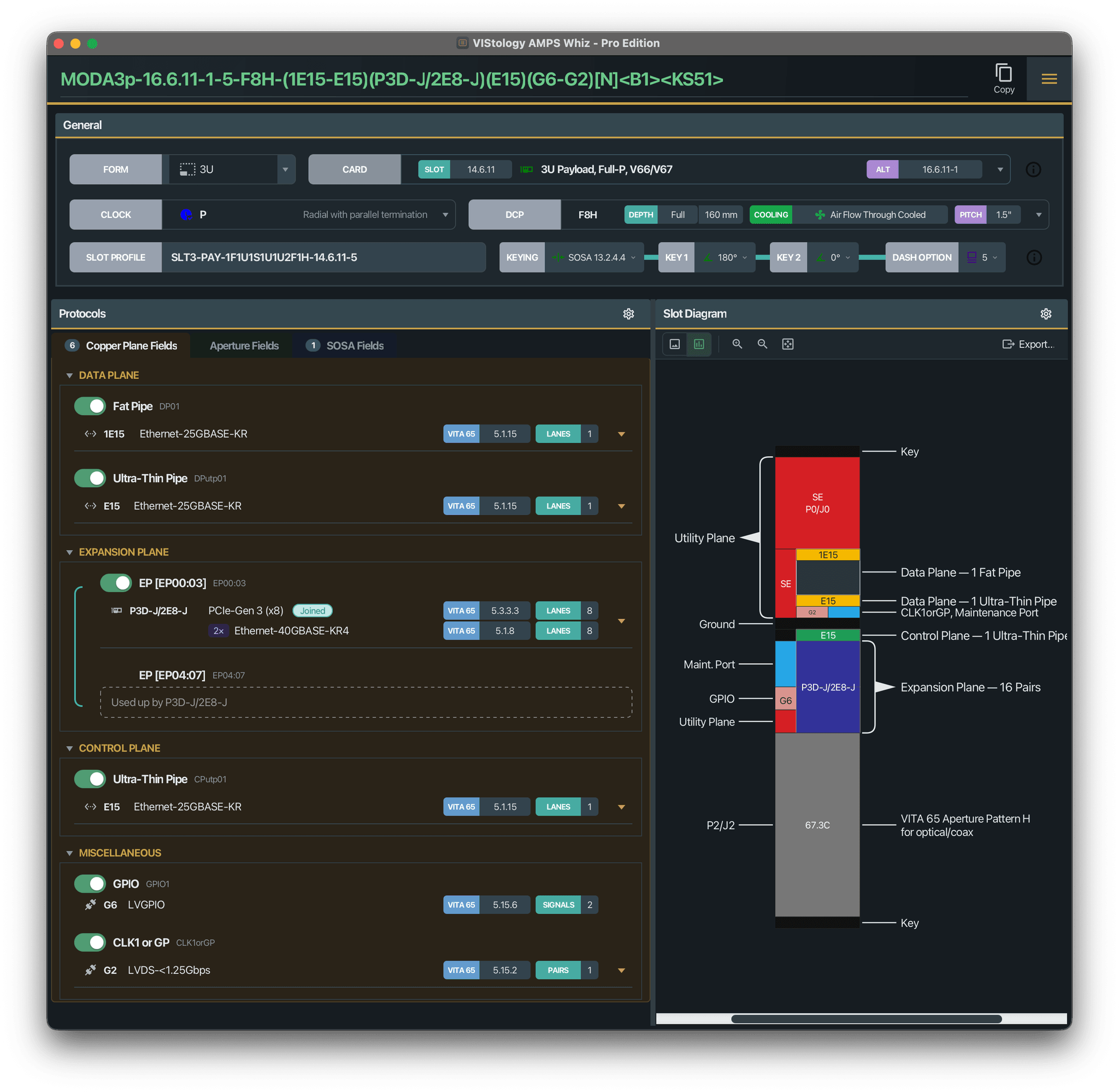Click the gray 67.3C diagram block
The width and height of the screenshot is (1119, 1092).
tap(817, 825)
